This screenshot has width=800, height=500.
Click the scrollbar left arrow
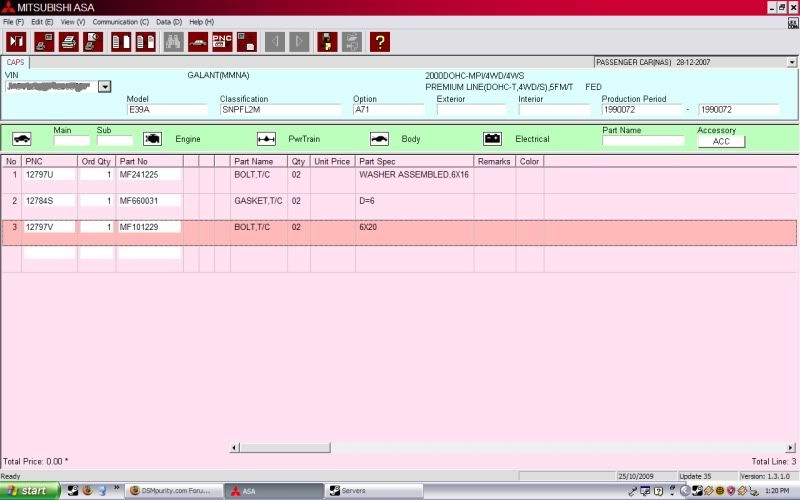pyautogui.click(x=235, y=448)
